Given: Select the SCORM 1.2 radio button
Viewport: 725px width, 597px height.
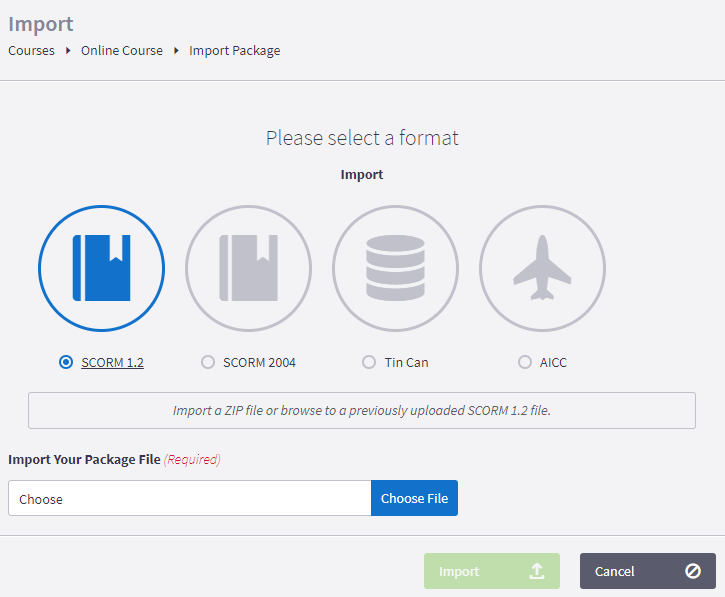Looking at the screenshot, I should pyautogui.click(x=66, y=362).
